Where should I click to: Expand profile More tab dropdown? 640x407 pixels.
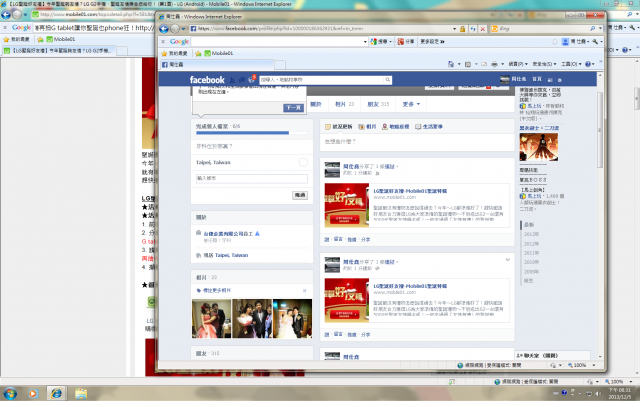[x=411, y=104]
